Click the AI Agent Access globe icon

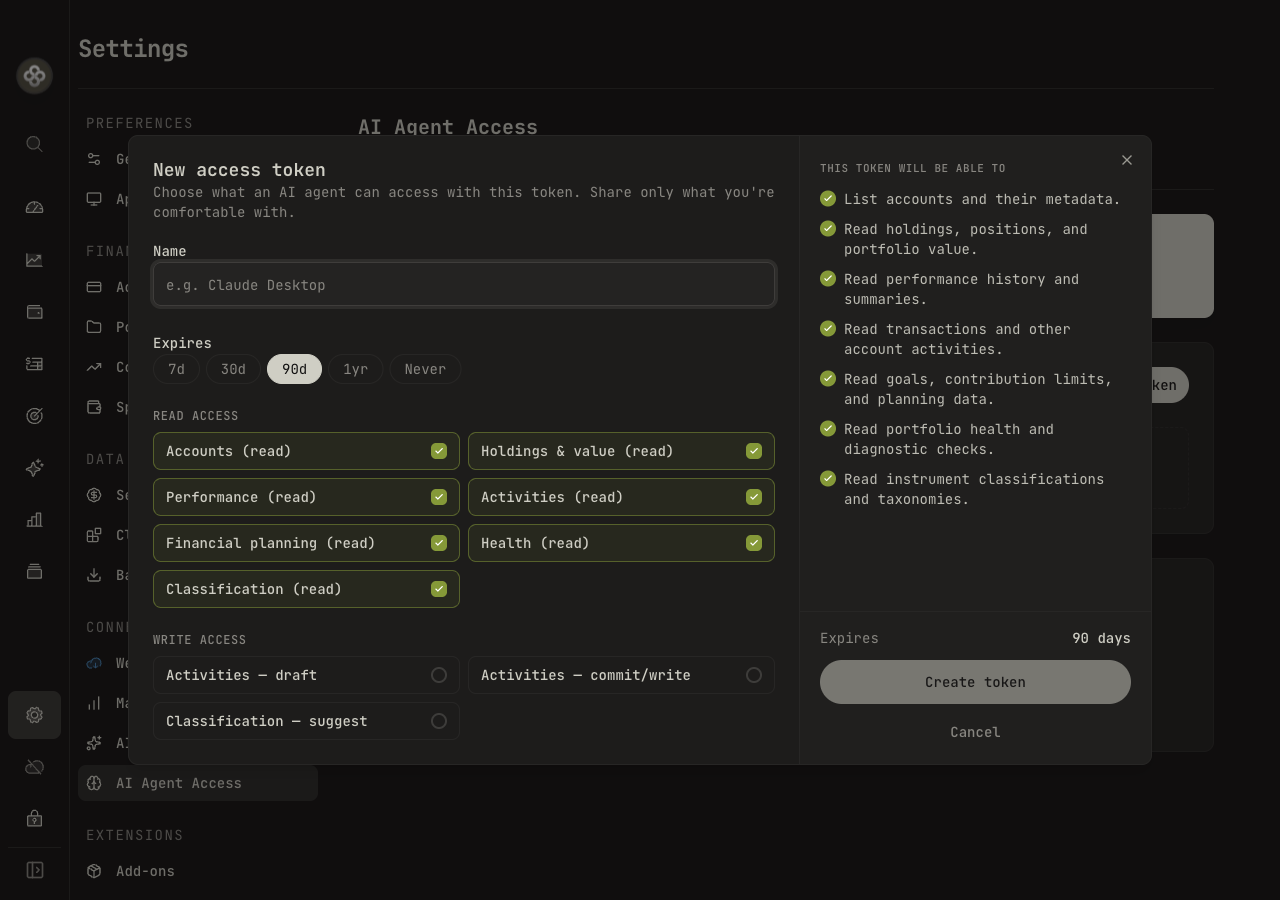click(x=94, y=783)
